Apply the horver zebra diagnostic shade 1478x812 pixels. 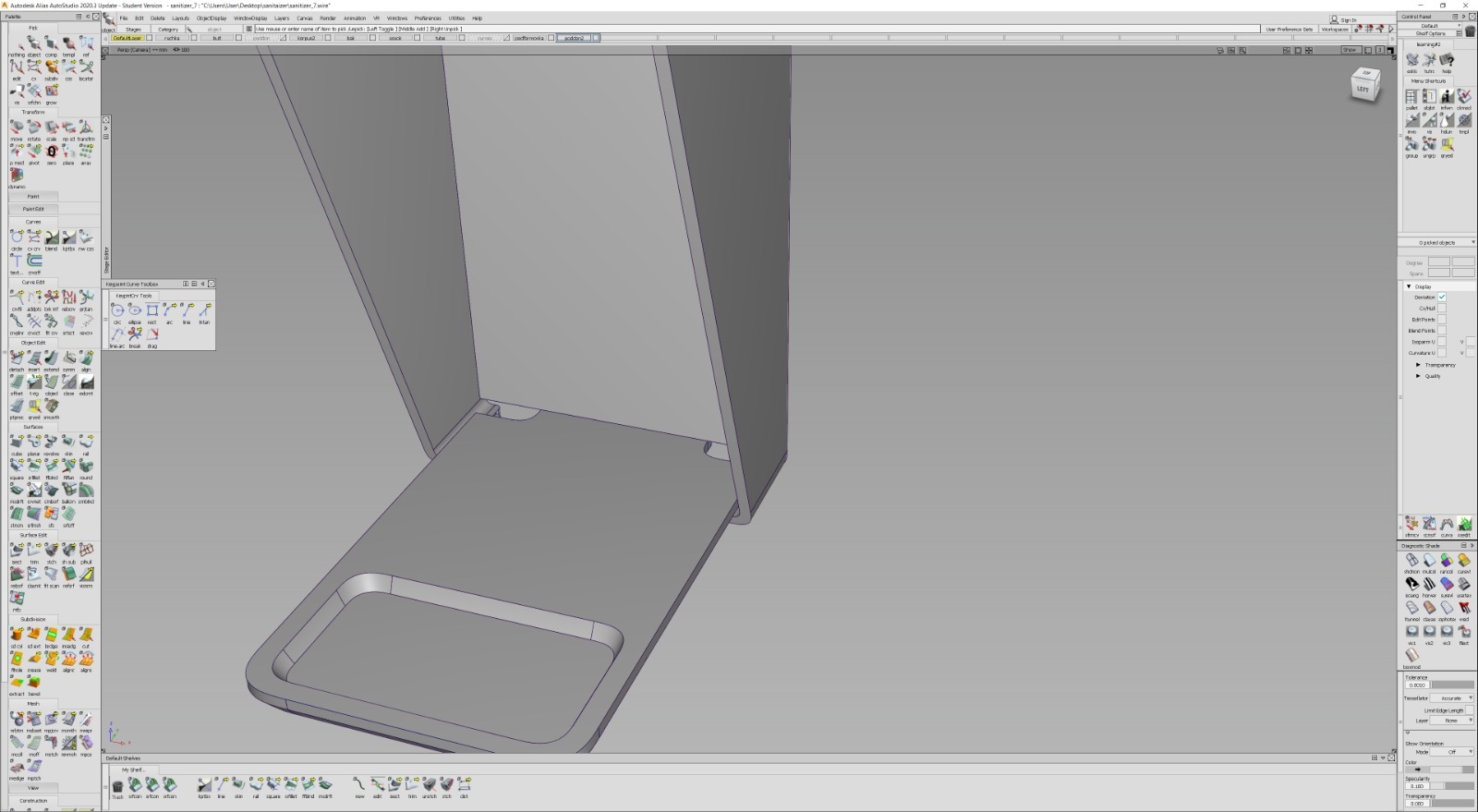point(1429,585)
